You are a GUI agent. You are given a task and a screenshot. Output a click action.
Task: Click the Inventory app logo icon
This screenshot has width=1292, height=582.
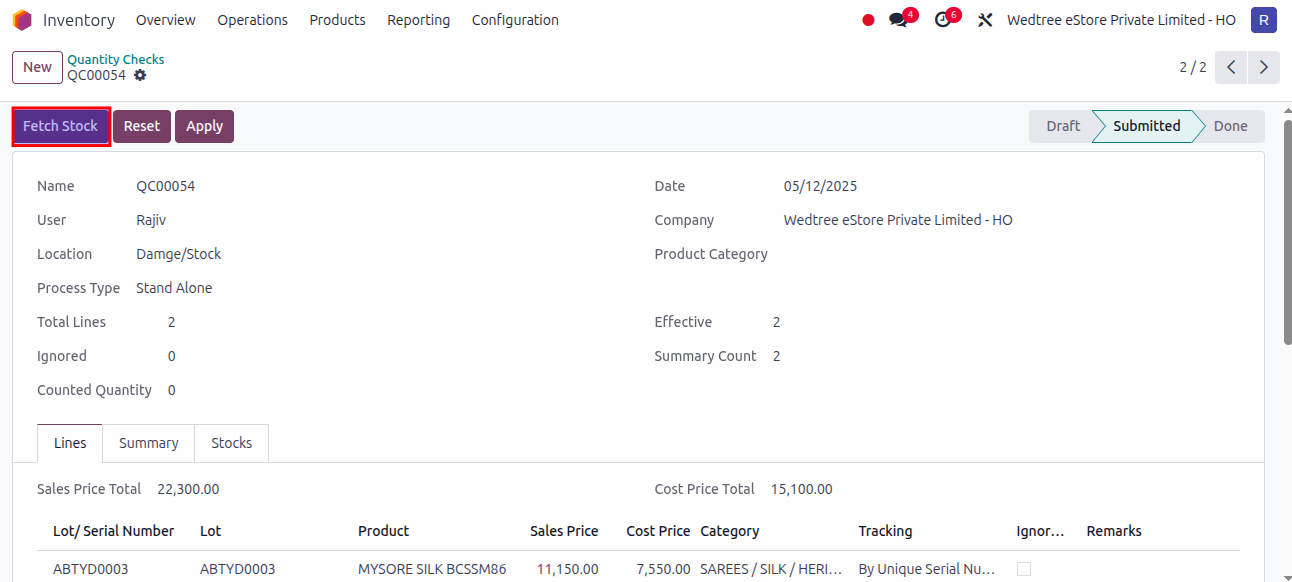click(22, 20)
